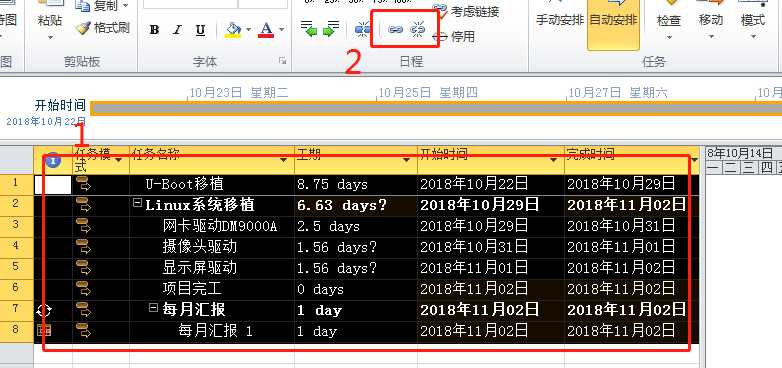Open the 粘贴 paste options dropdown arrow

50,37
